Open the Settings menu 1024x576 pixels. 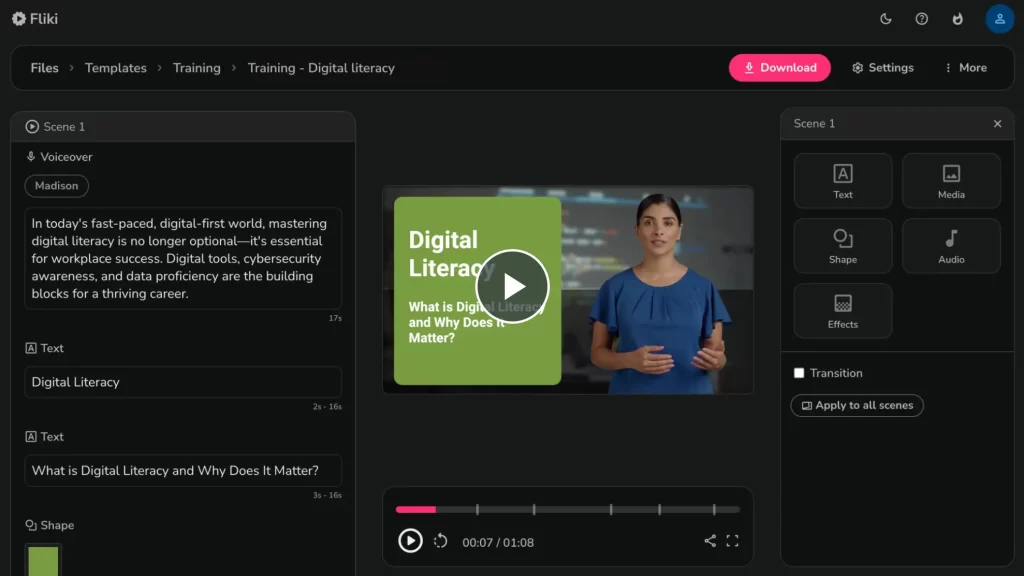point(884,68)
